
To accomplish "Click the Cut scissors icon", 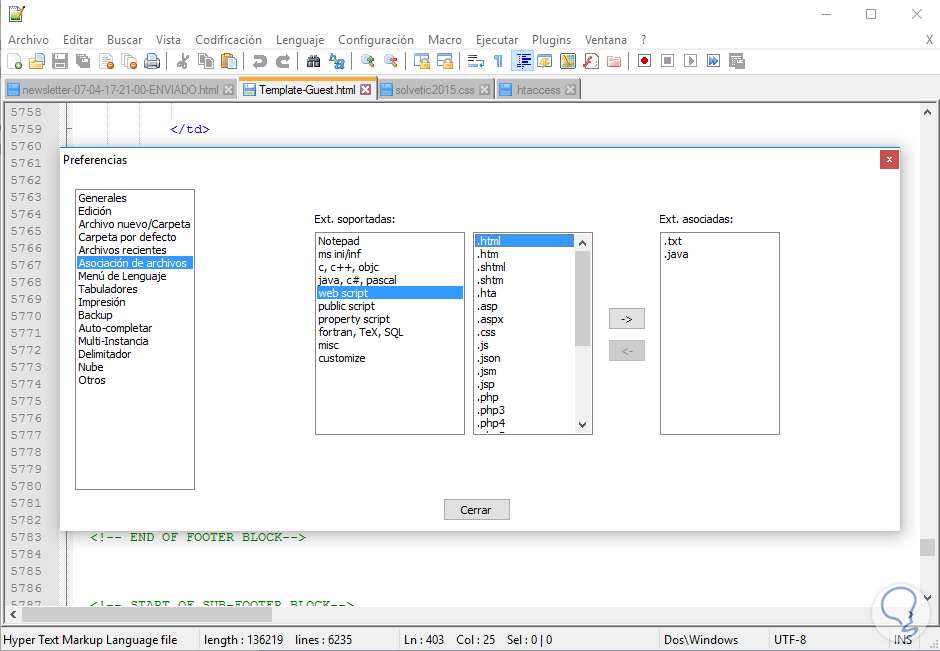I will point(183,61).
